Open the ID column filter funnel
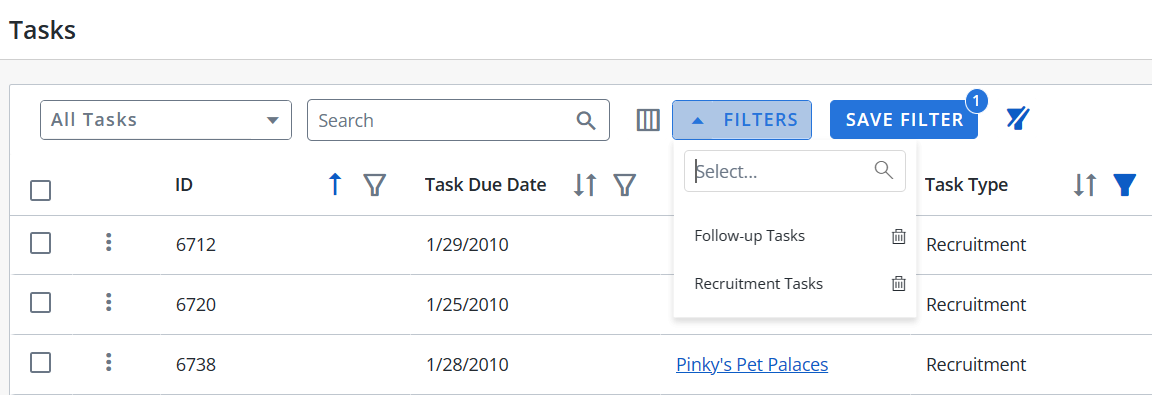Viewport: 1152px width, 395px height. [x=375, y=185]
